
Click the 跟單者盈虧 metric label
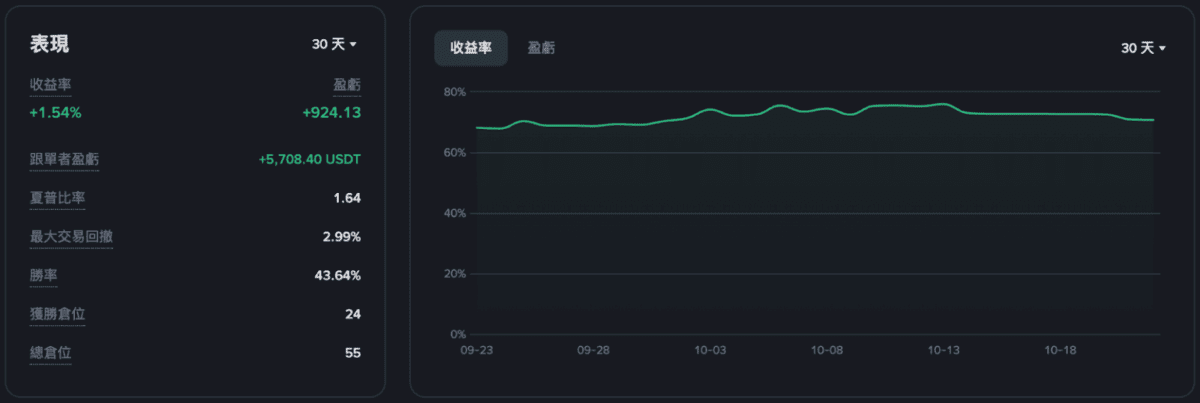64,159
